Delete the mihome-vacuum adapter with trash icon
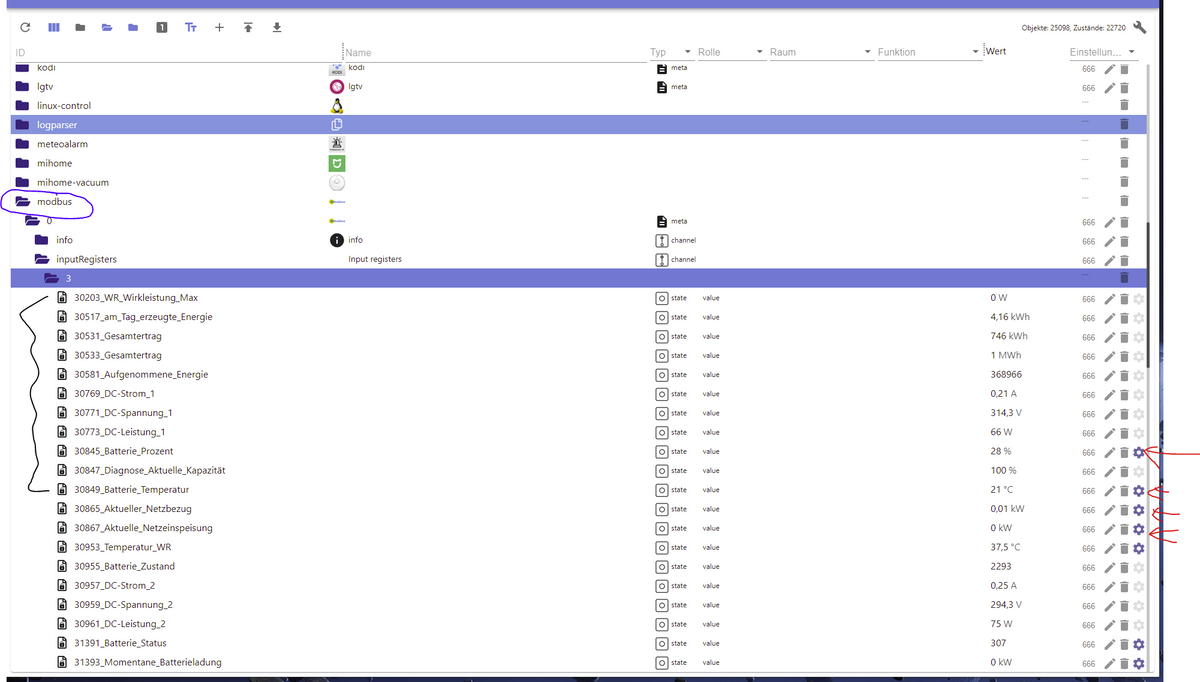Screen dimensions: 1200x682 pyautogui.click(x=1124, y=182)
